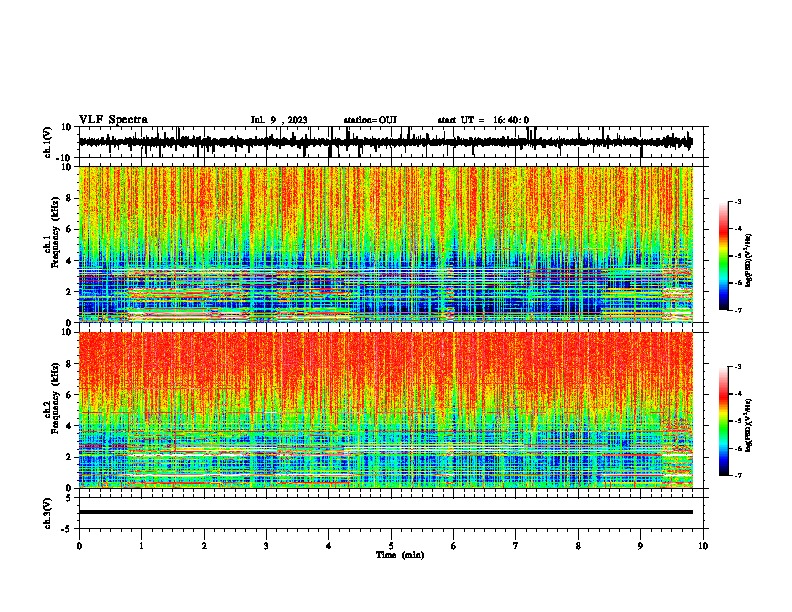Viewport: 792px width, 612px height.
Task: Click the "-7" label on ch.2 color bar
Action: click(738, 476)
